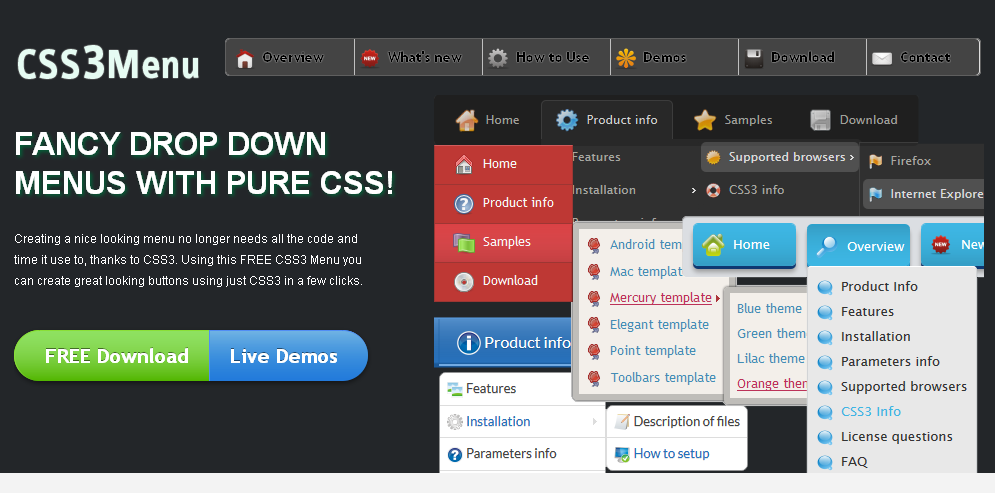Click the floppy disk icon beside Download
Screen dimensions: 995x493
754,58
